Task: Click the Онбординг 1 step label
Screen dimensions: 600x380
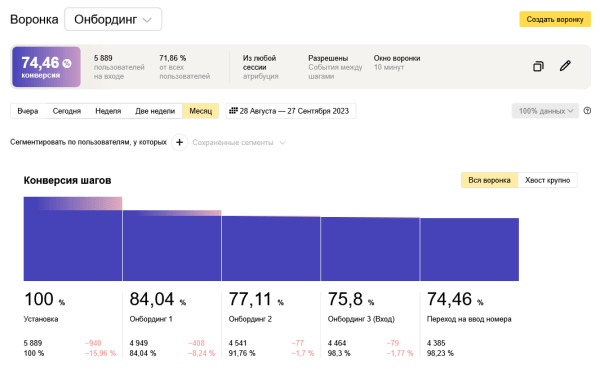Action: (151, 319)
